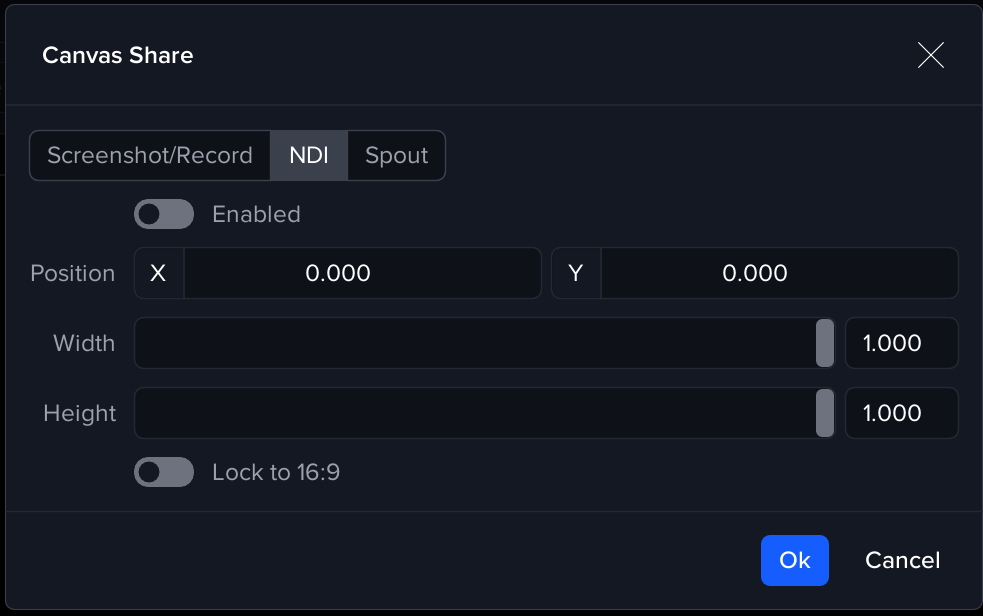983x616 pixels.
Task: Confirm with the Ok button
Action: pos(794,560)
